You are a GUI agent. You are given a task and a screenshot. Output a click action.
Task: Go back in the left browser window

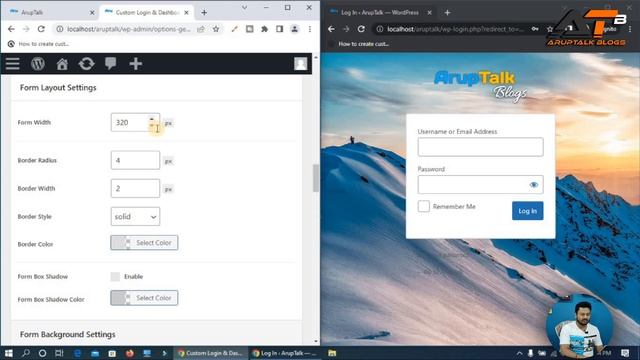(x=11, y=29)
